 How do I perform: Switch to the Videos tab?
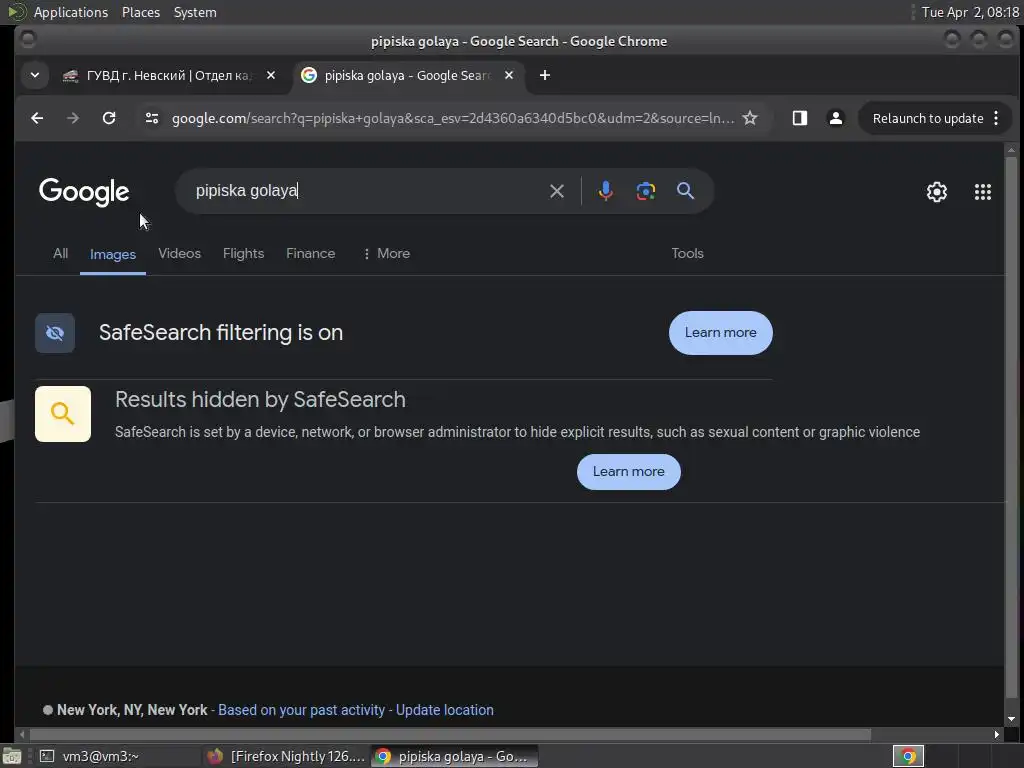coord(180,253)
